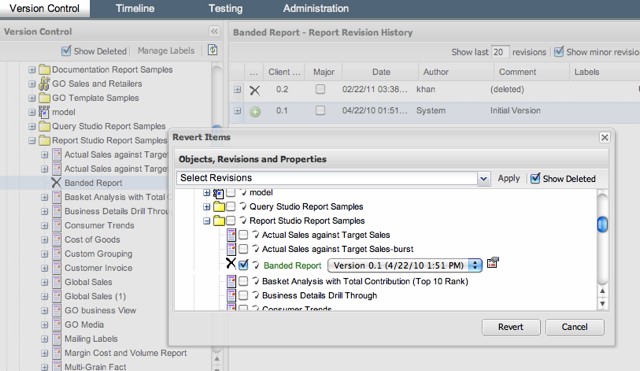The image size is (640, 371).
Task: Click the refresh icon beside Manage Labels
Action: 213,50
